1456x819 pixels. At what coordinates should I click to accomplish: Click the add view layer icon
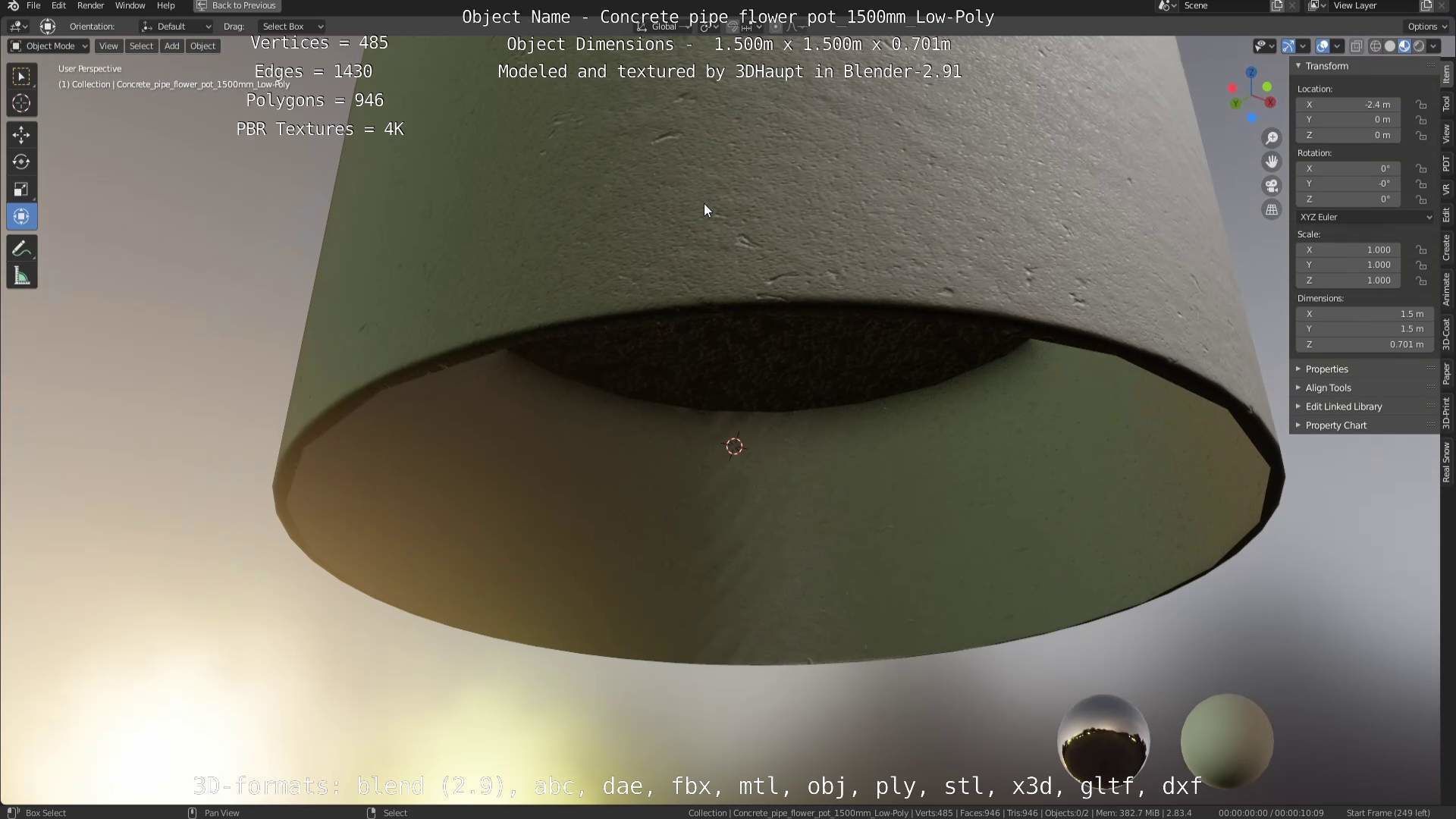[x=1426, y=5]
